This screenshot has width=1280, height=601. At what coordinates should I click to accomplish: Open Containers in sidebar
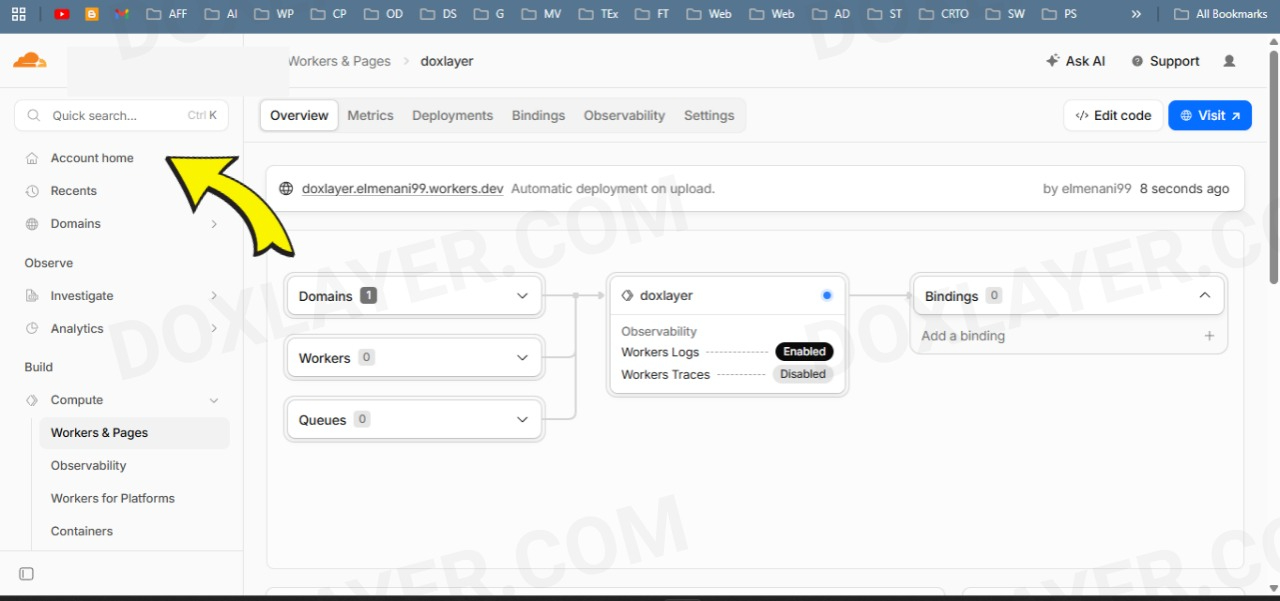tap(82, 532)
